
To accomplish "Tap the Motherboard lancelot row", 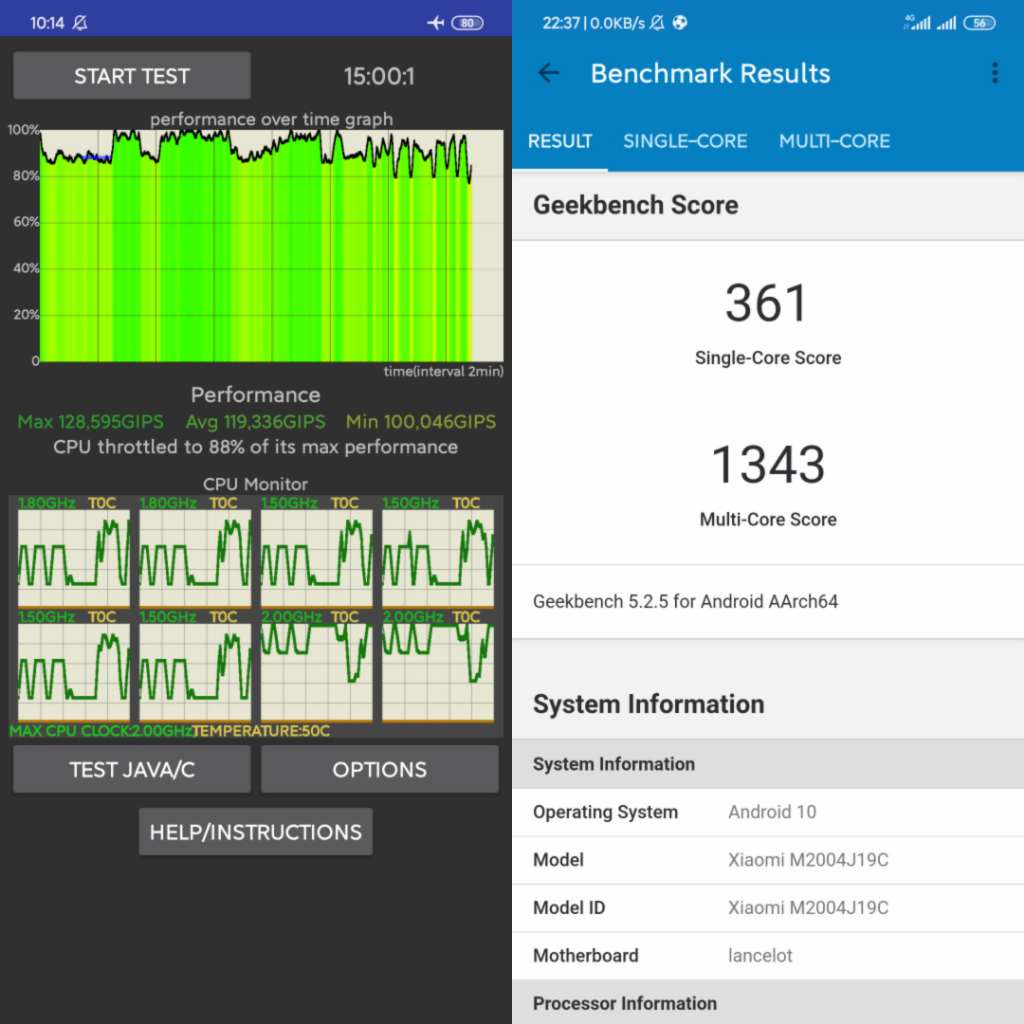I will pos(768,955).
